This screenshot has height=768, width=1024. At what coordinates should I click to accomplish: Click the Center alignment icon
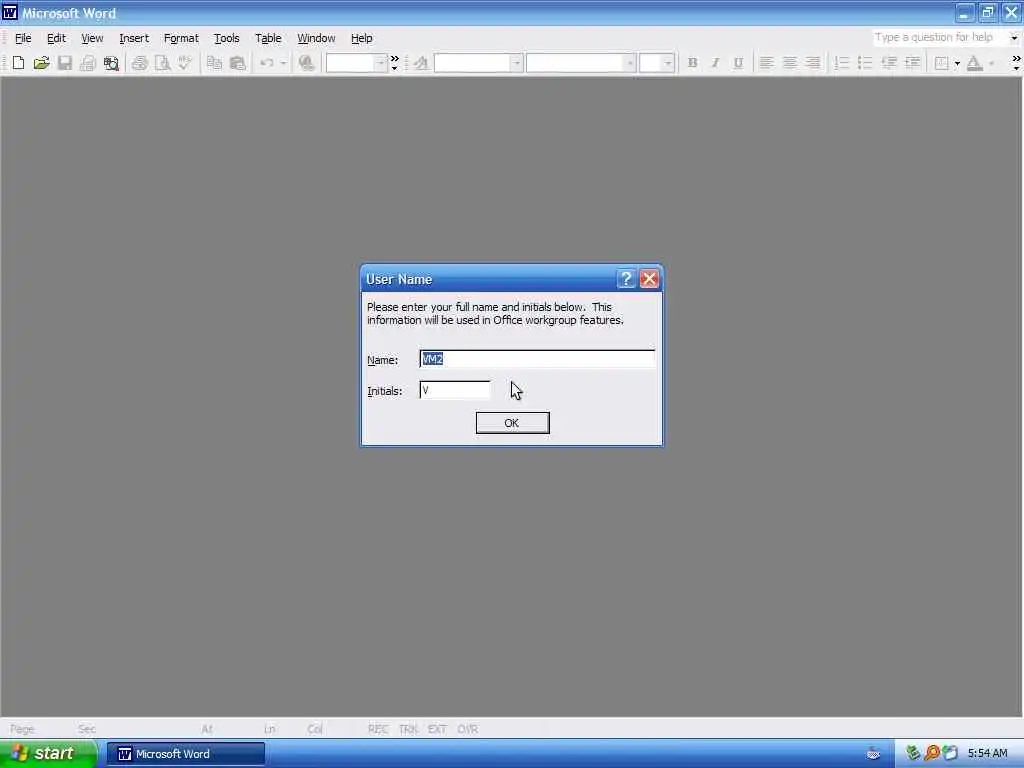tap(790, 63)
